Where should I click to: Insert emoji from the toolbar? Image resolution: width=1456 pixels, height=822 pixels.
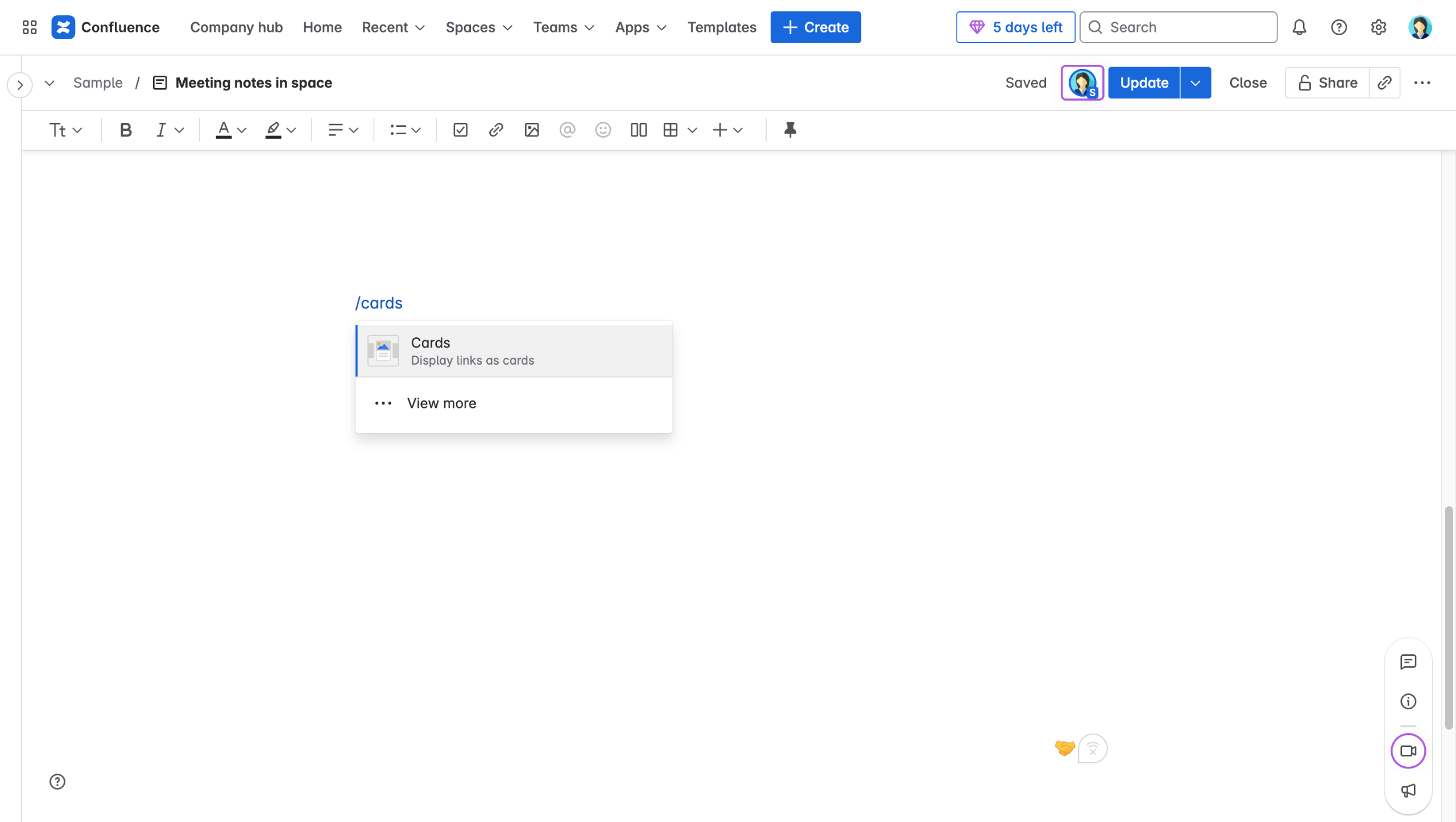click(603, 130)
